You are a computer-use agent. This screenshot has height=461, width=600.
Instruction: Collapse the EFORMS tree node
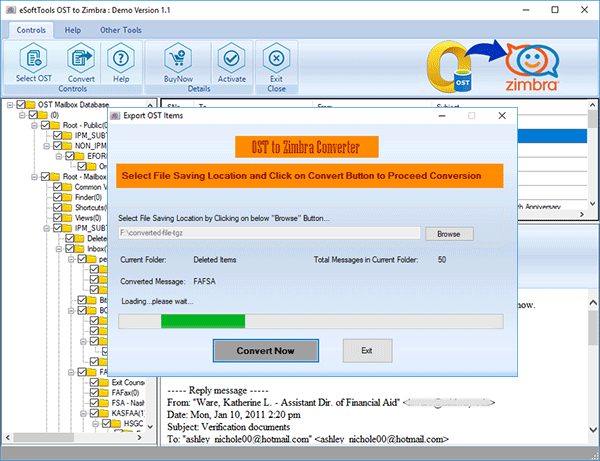pyautogui.click(x=59, y=156)
